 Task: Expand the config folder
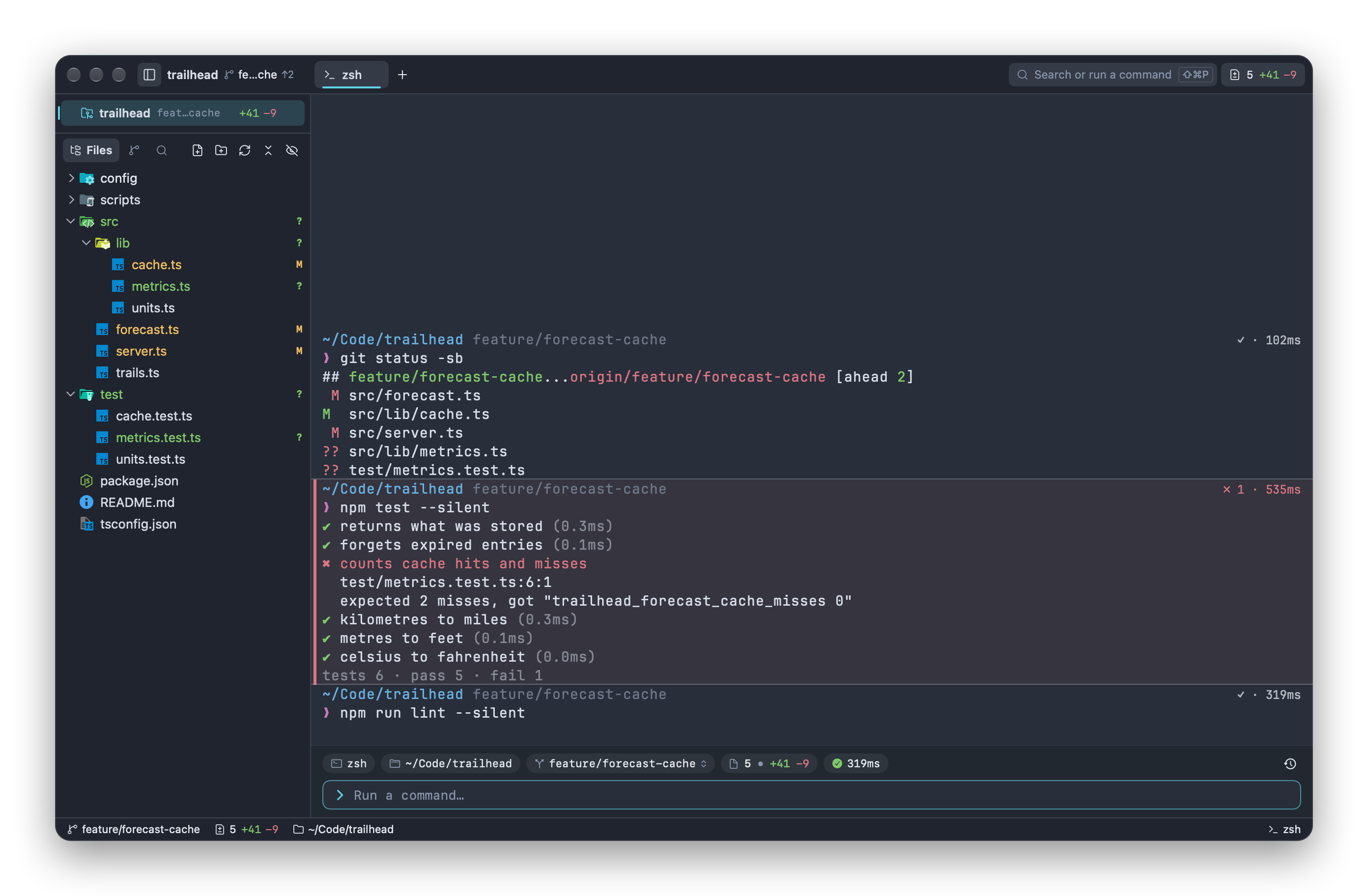point(71,178)
